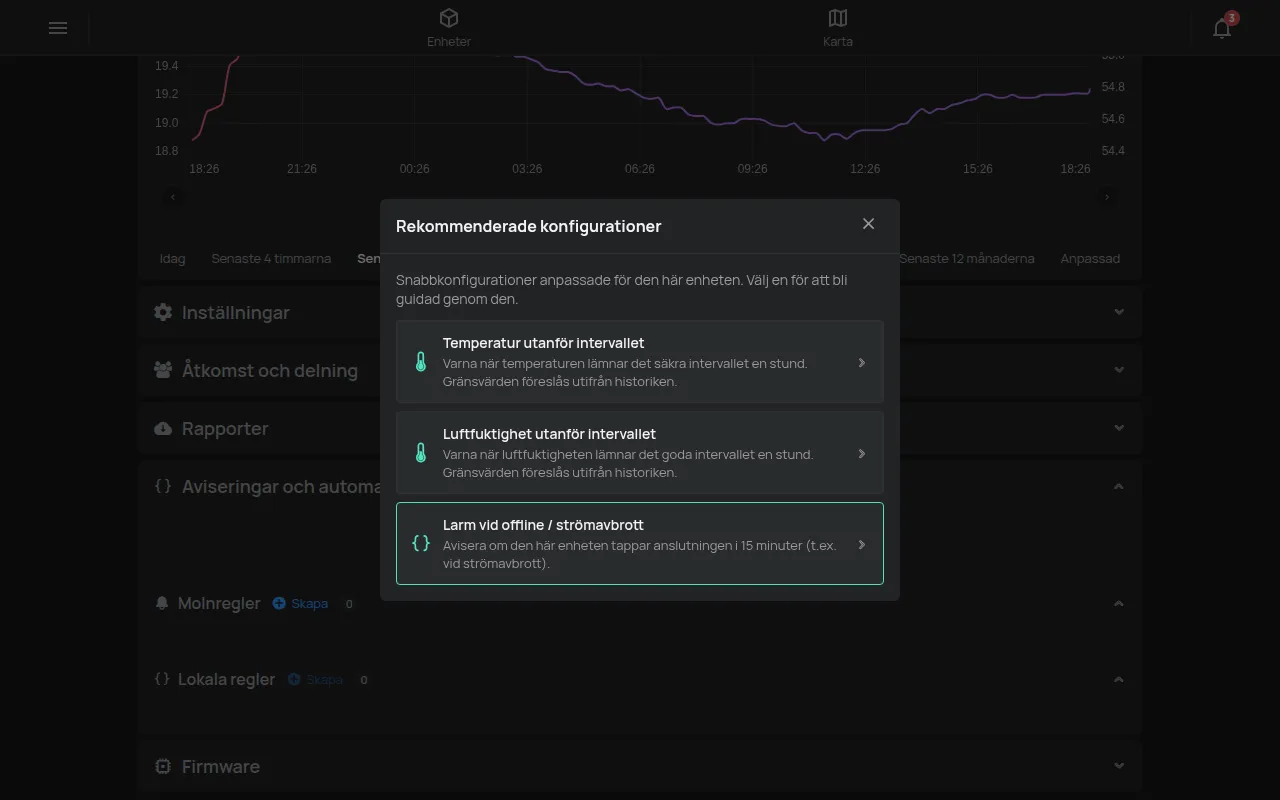Open the Karta map icon
This screenshot has width=1280, height=800.
[x=838, y=18]
